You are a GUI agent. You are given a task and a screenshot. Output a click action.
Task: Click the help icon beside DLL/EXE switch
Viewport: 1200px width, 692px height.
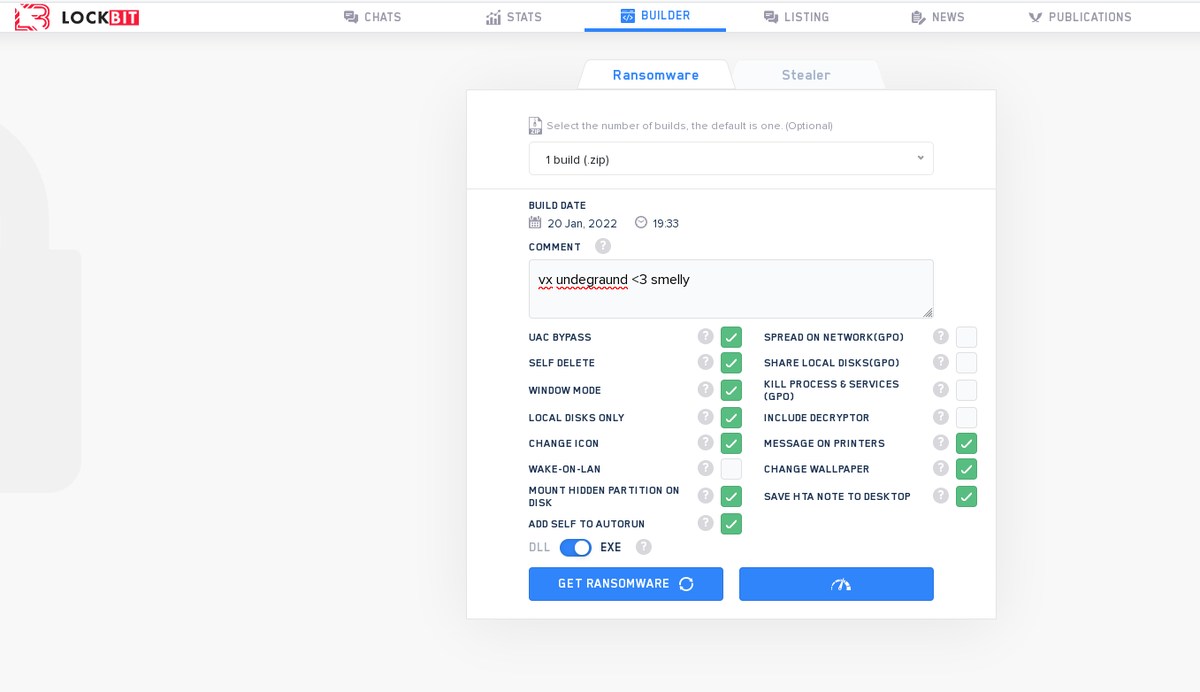point(644,547)
